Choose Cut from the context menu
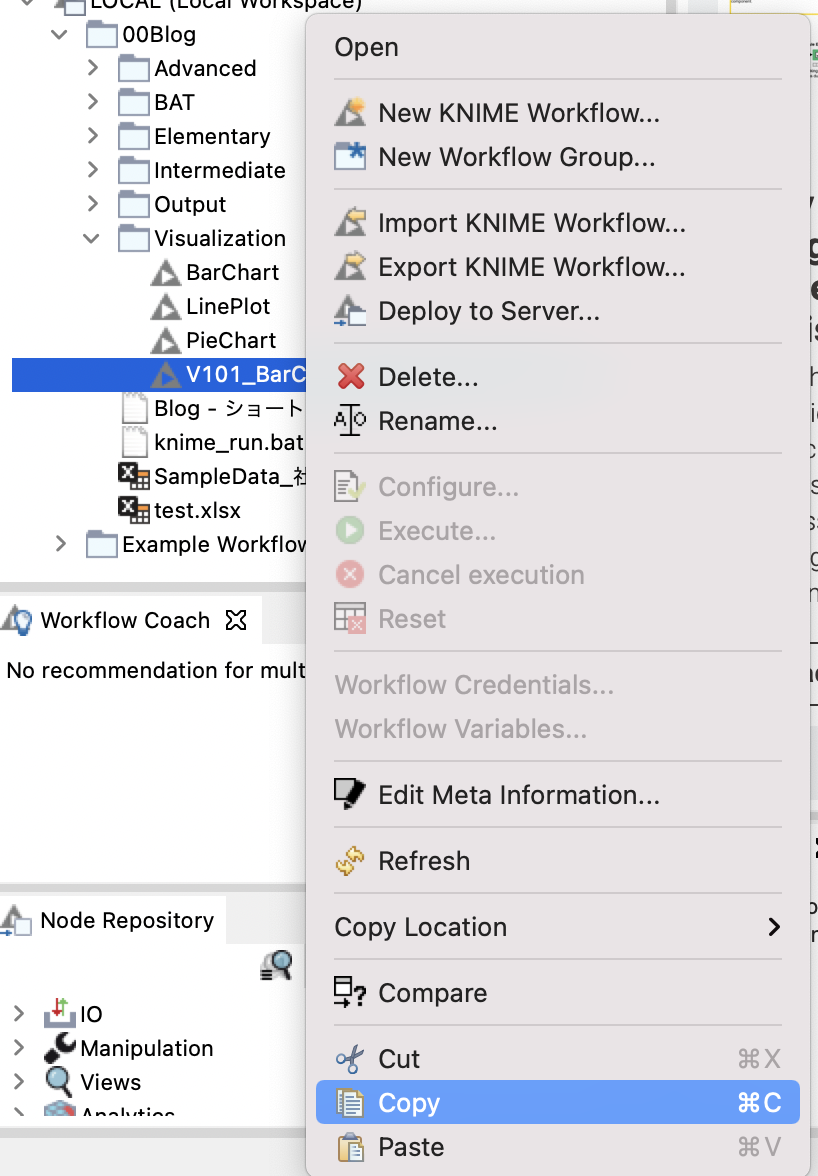 [558, 1059]
